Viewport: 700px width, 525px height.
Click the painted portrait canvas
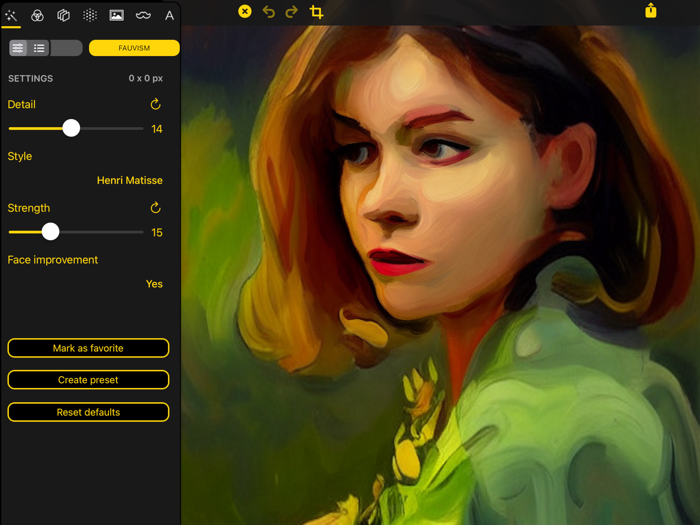(440, 275)
